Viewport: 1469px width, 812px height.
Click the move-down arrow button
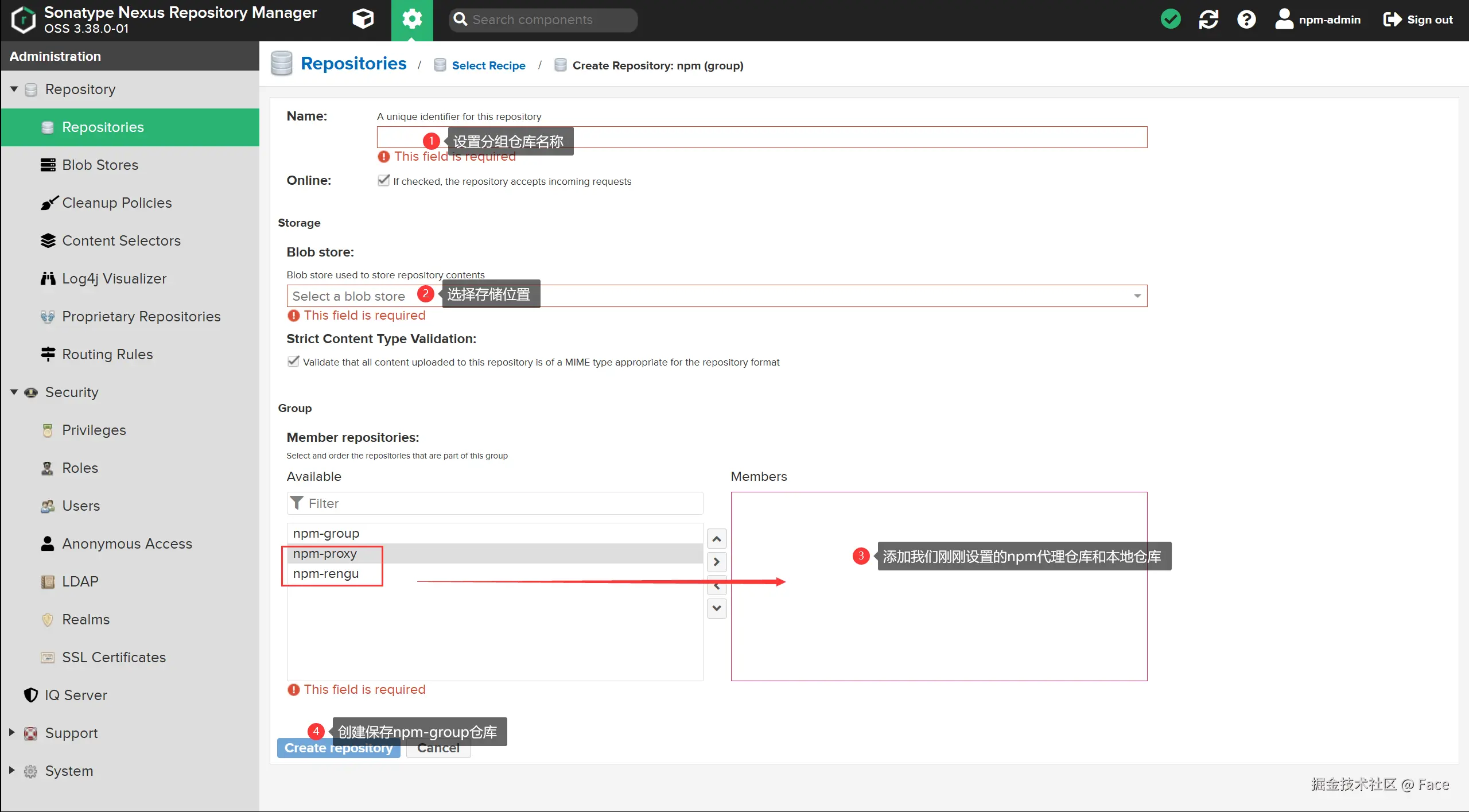click(x=717, y=608)
